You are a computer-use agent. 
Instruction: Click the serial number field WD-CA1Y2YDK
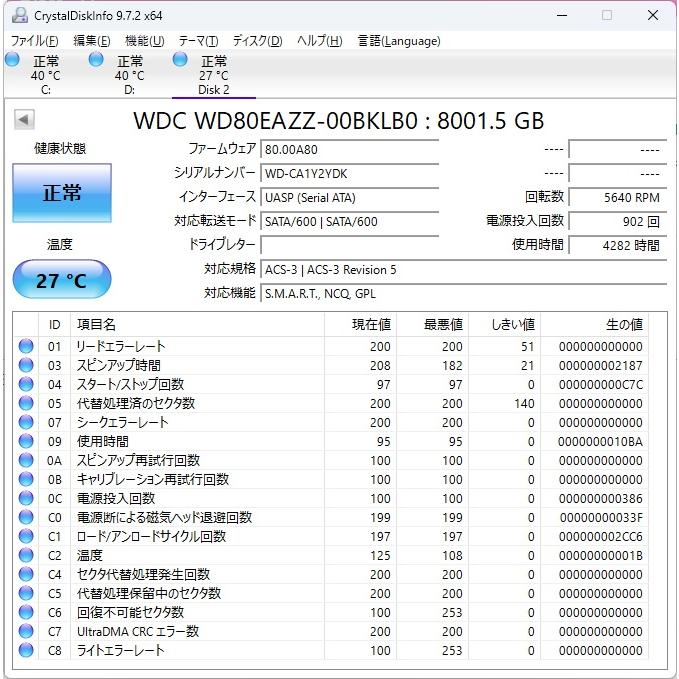(x=349, y=174)
